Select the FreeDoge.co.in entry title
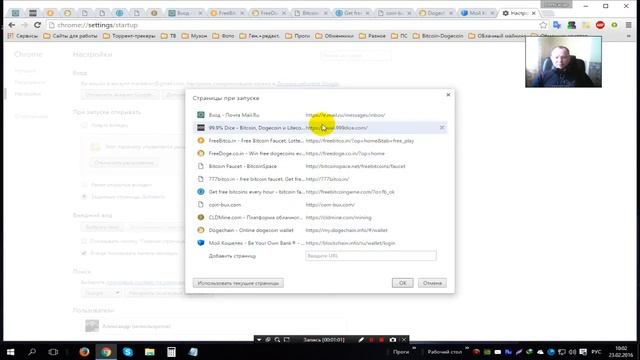 click(256, 153)
